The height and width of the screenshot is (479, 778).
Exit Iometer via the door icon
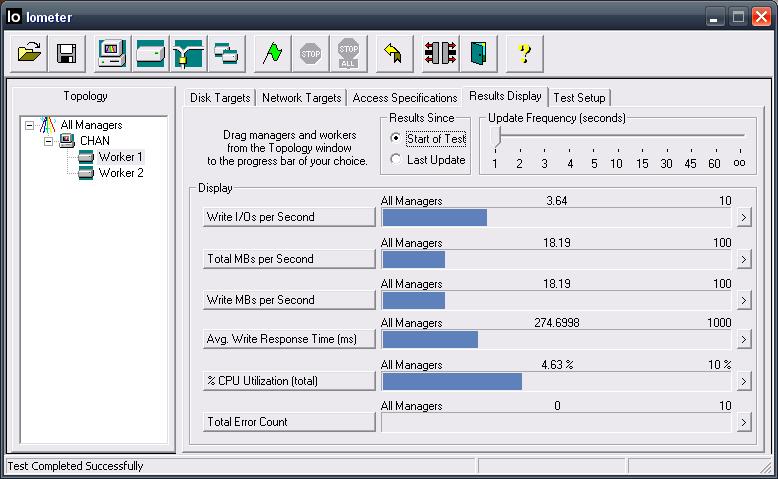pyautogui.click(x=478, y=53)
